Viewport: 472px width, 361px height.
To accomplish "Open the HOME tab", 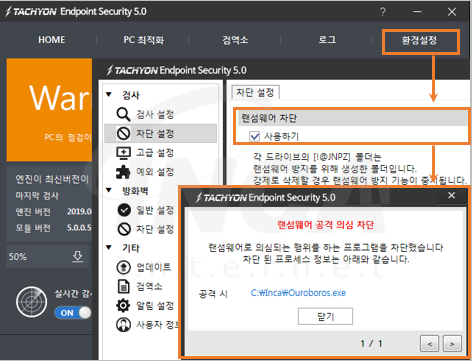I will pos(52,40).
